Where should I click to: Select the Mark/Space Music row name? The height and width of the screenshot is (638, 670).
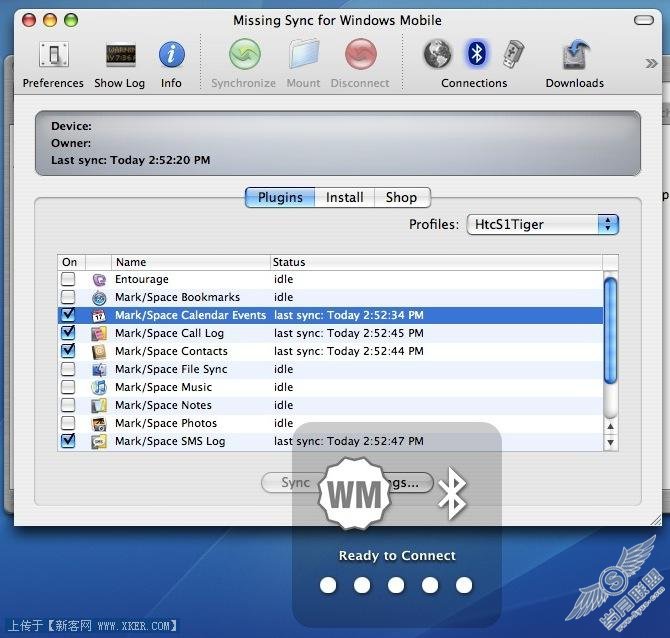point(163,387)
